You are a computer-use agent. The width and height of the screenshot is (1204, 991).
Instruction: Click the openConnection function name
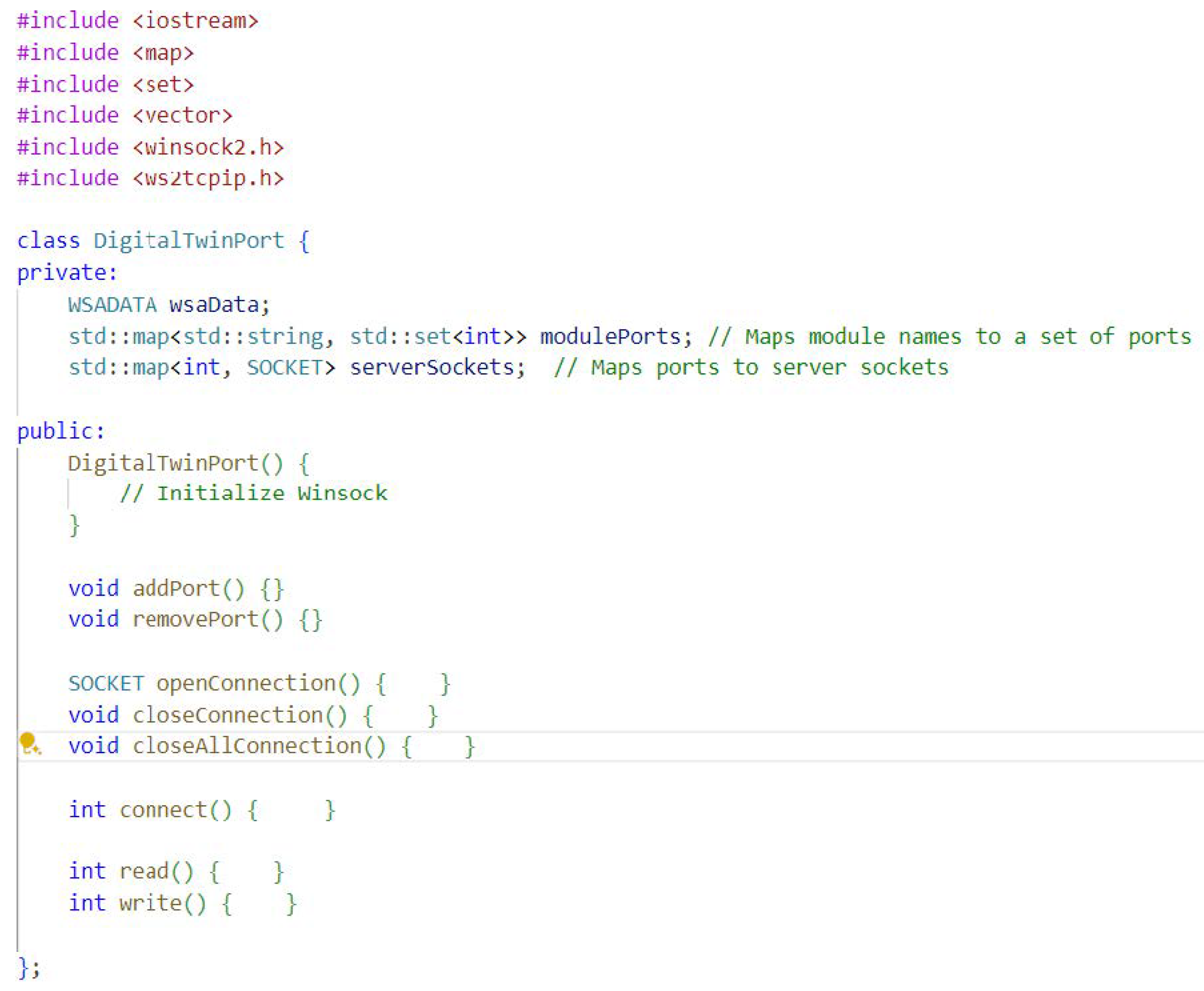pyautogui.click(x=246, y=683)
